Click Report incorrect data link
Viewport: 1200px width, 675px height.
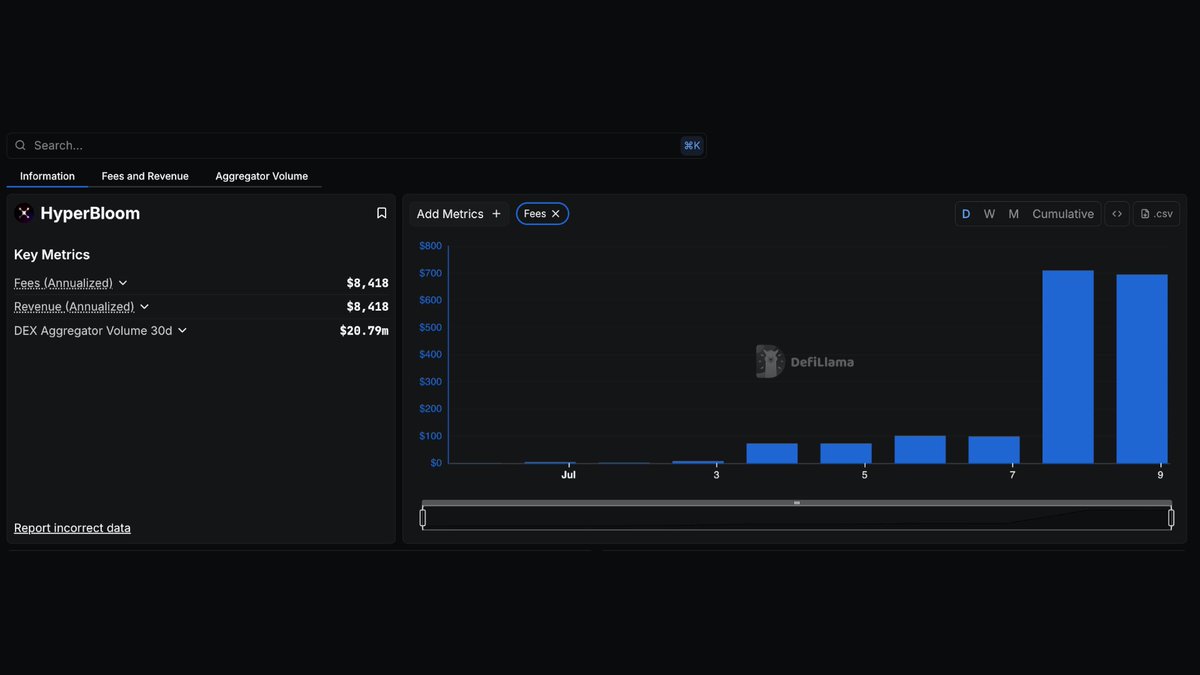point(72,528)
